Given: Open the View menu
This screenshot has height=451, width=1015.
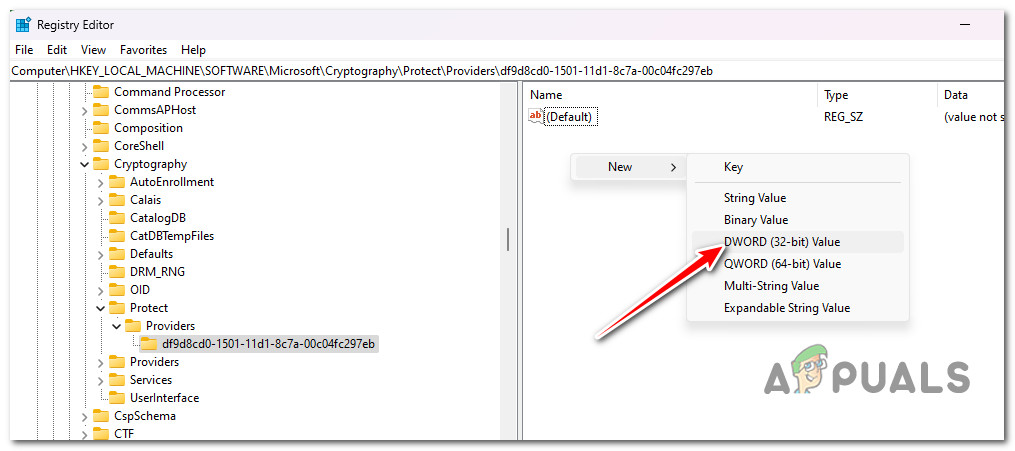Looking at the screenshot, I should tap(93, 50).
